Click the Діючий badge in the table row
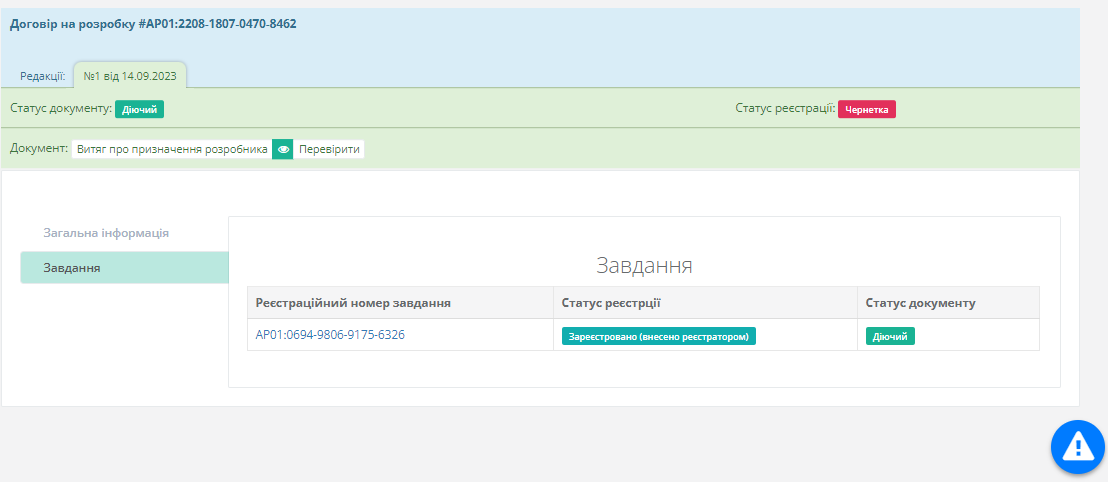 [x=890, y=337]
